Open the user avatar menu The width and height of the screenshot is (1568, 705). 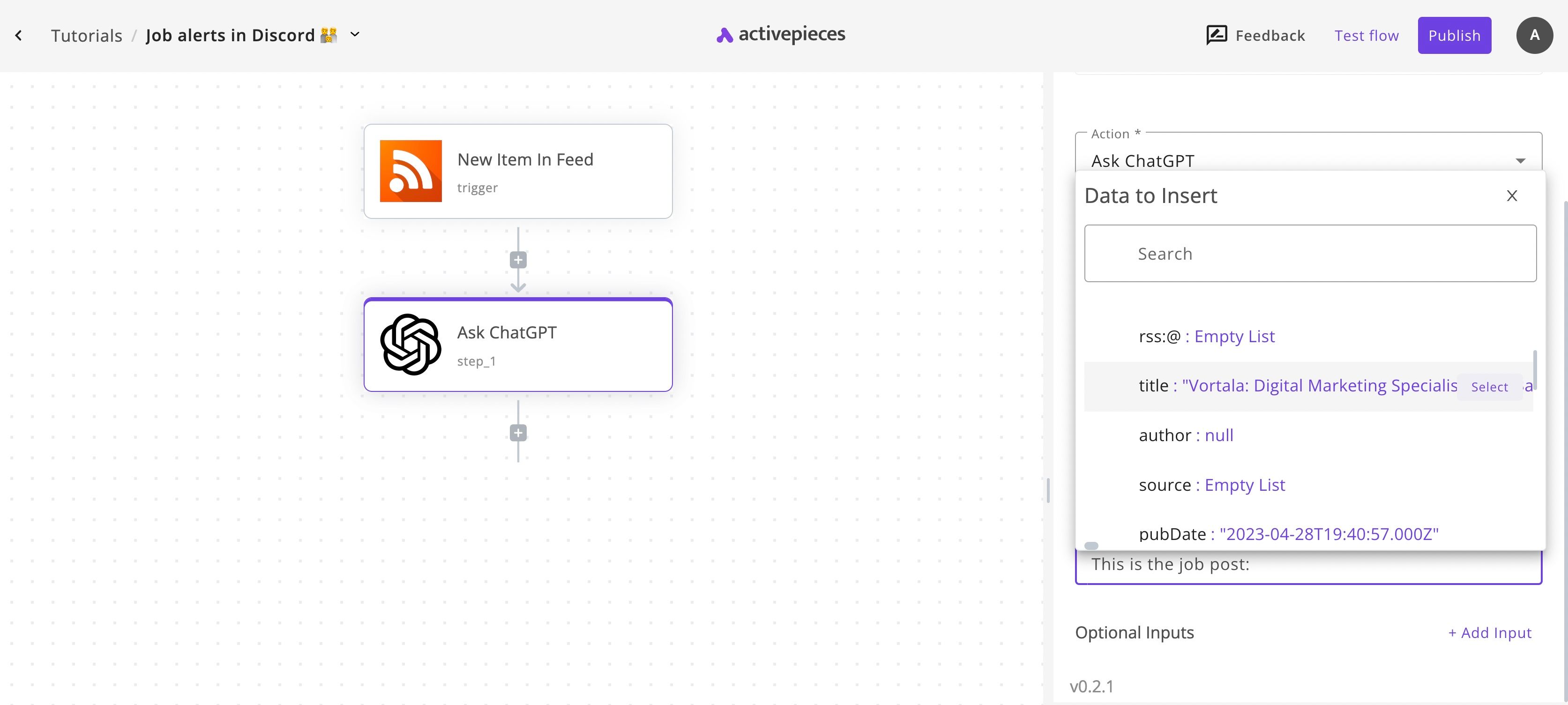click(x=1535, y=35)
